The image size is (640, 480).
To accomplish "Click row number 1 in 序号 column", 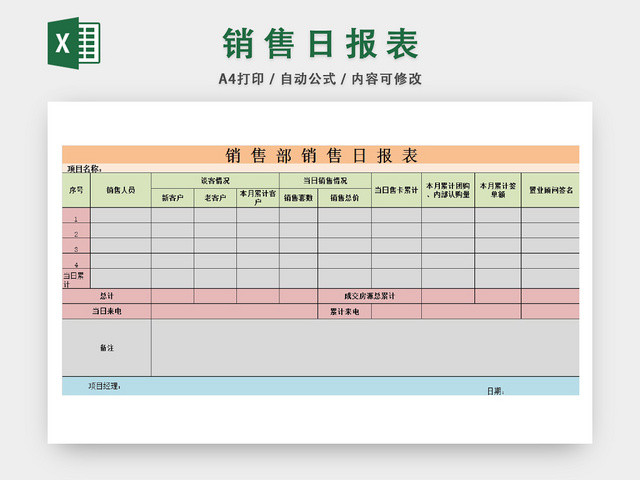I will click(76, 216).
